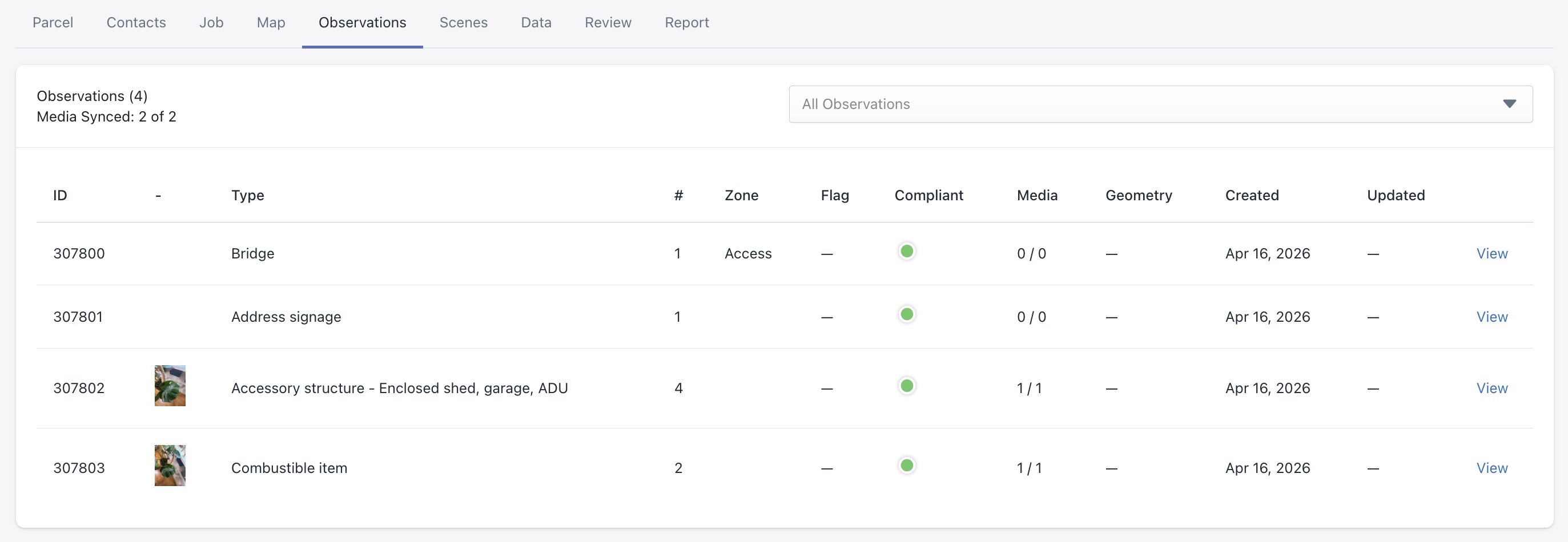Viewport: 1568px width, 542px height.
Task: Open thumbnail image for observation 307802
Action: click(170, 386)
